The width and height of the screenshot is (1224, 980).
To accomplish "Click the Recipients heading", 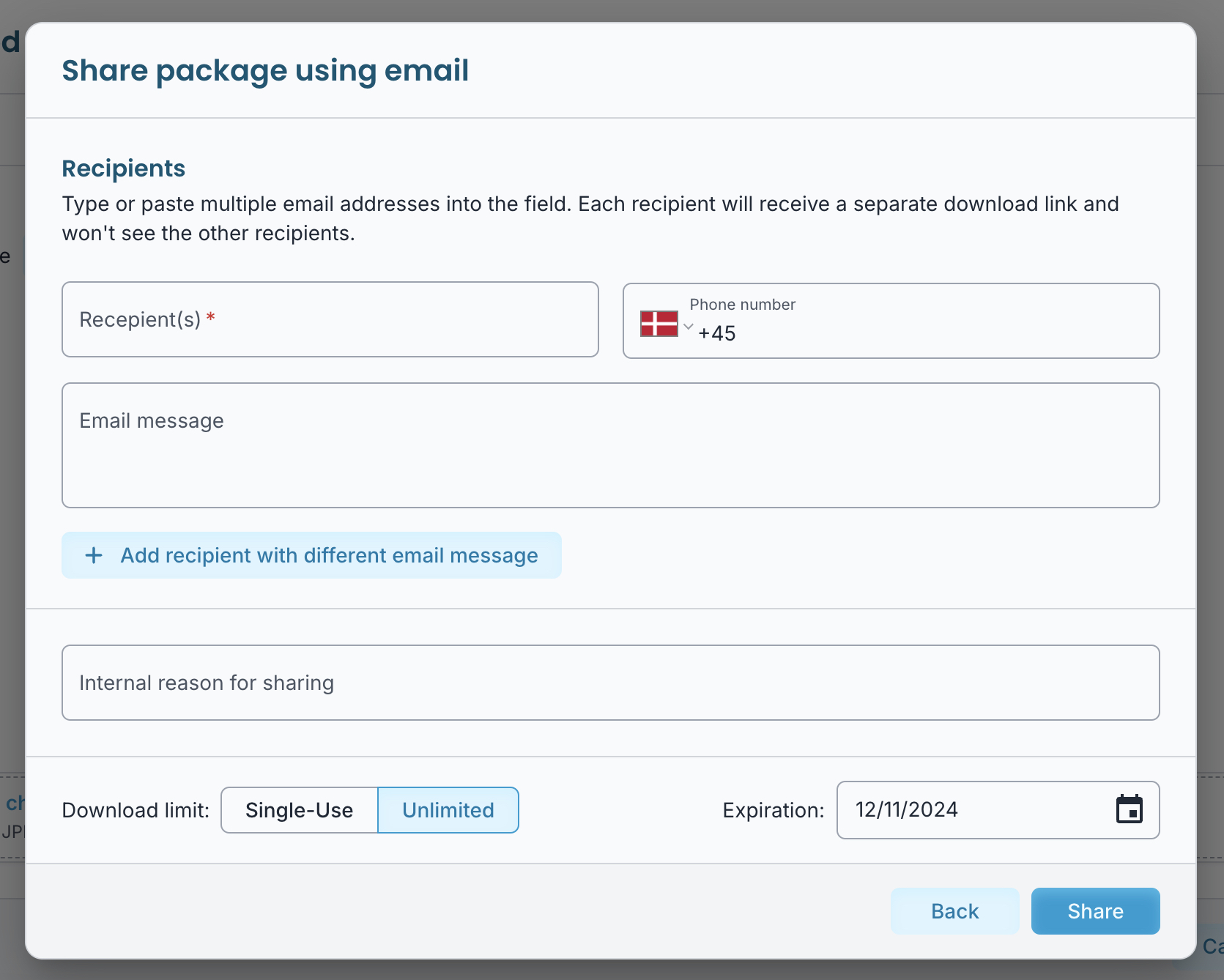I will (x=124, y=168).
